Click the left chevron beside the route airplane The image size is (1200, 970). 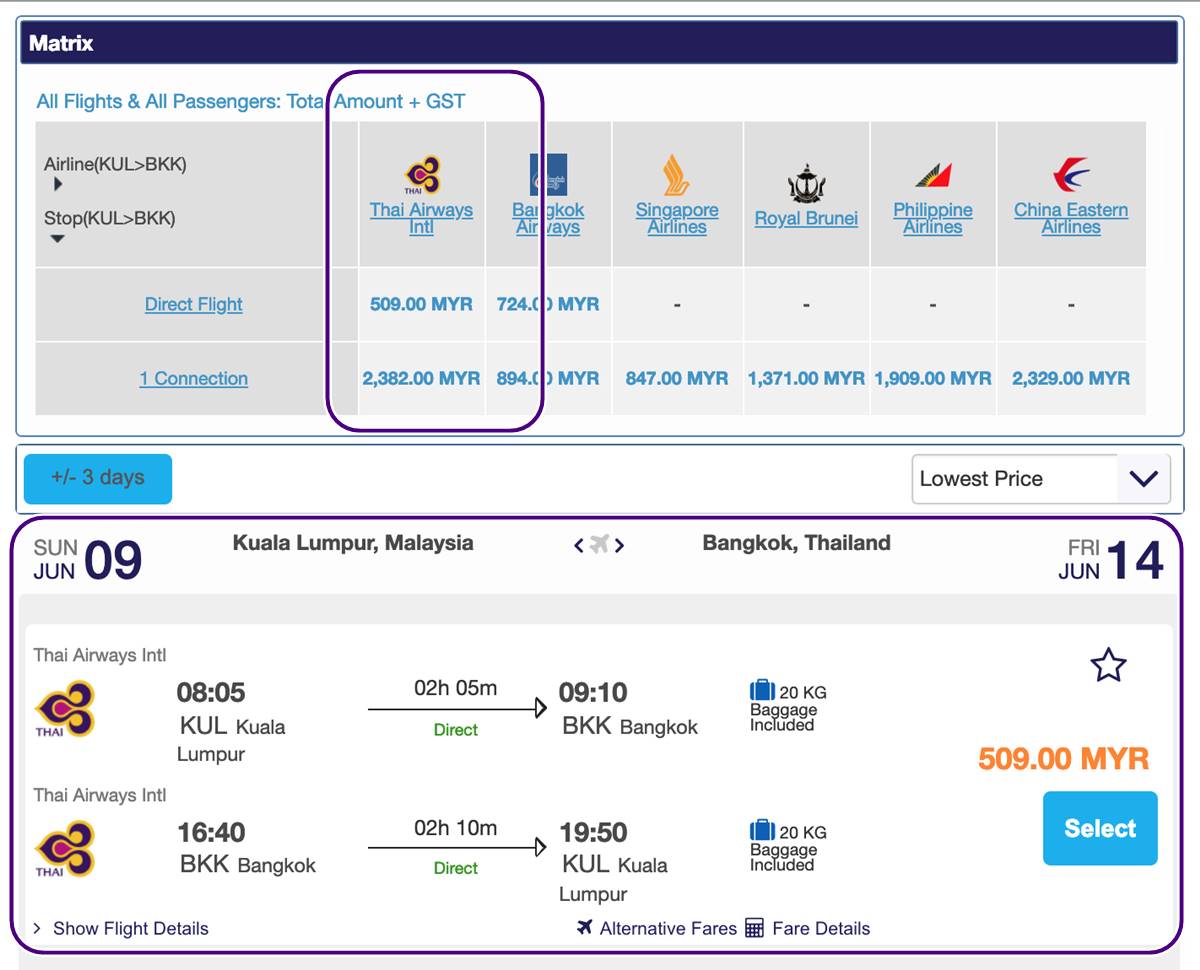[x=578, y=545]
